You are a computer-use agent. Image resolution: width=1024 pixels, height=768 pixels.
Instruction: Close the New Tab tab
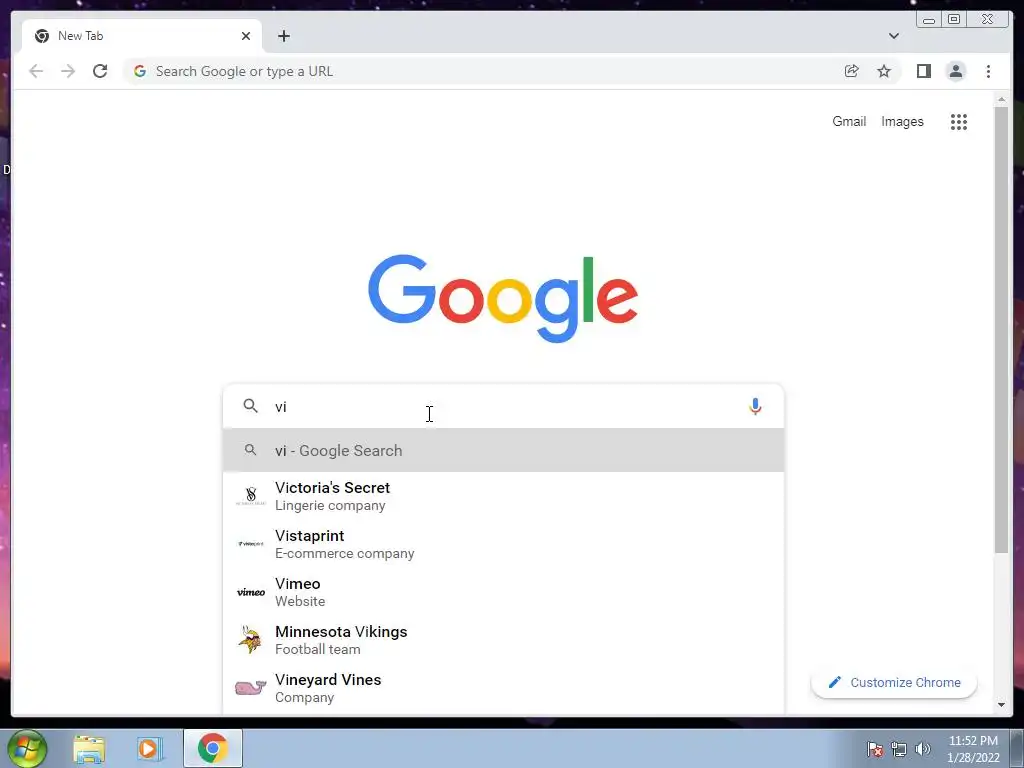246,36
